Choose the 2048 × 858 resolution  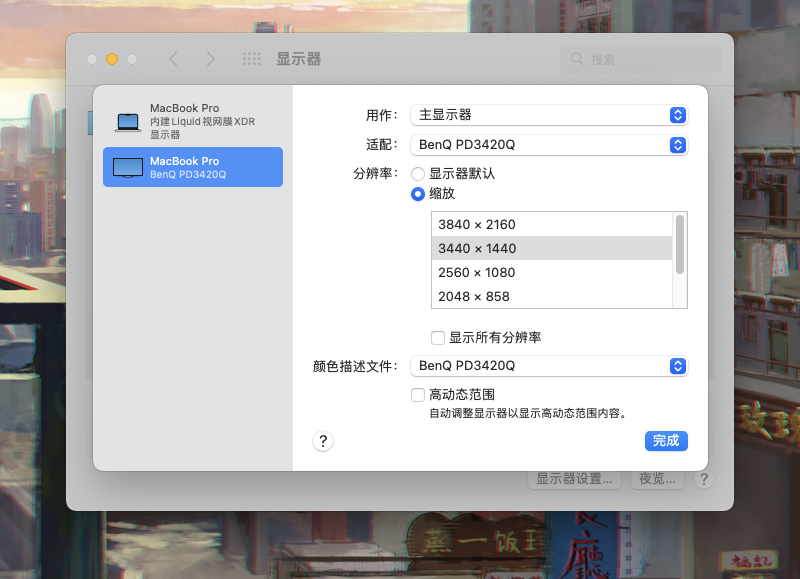[x=552, y=296]
